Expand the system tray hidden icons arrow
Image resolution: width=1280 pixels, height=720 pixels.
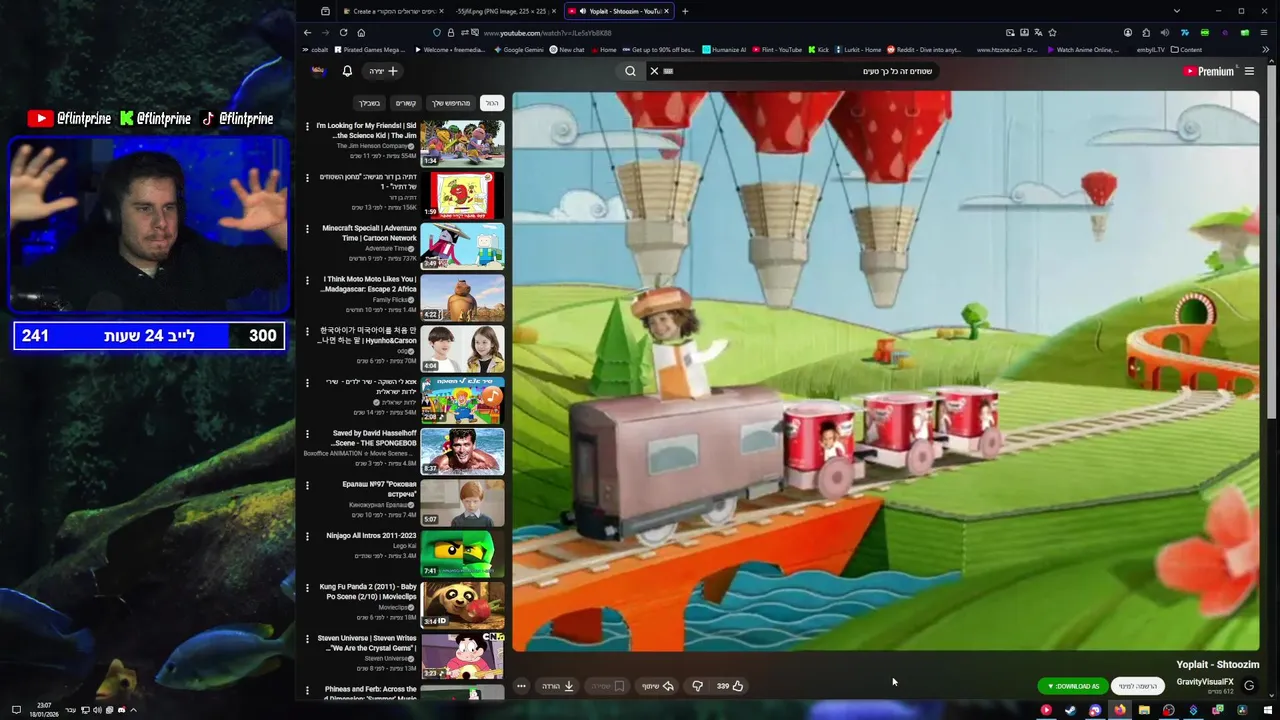(x=133, y=710)
